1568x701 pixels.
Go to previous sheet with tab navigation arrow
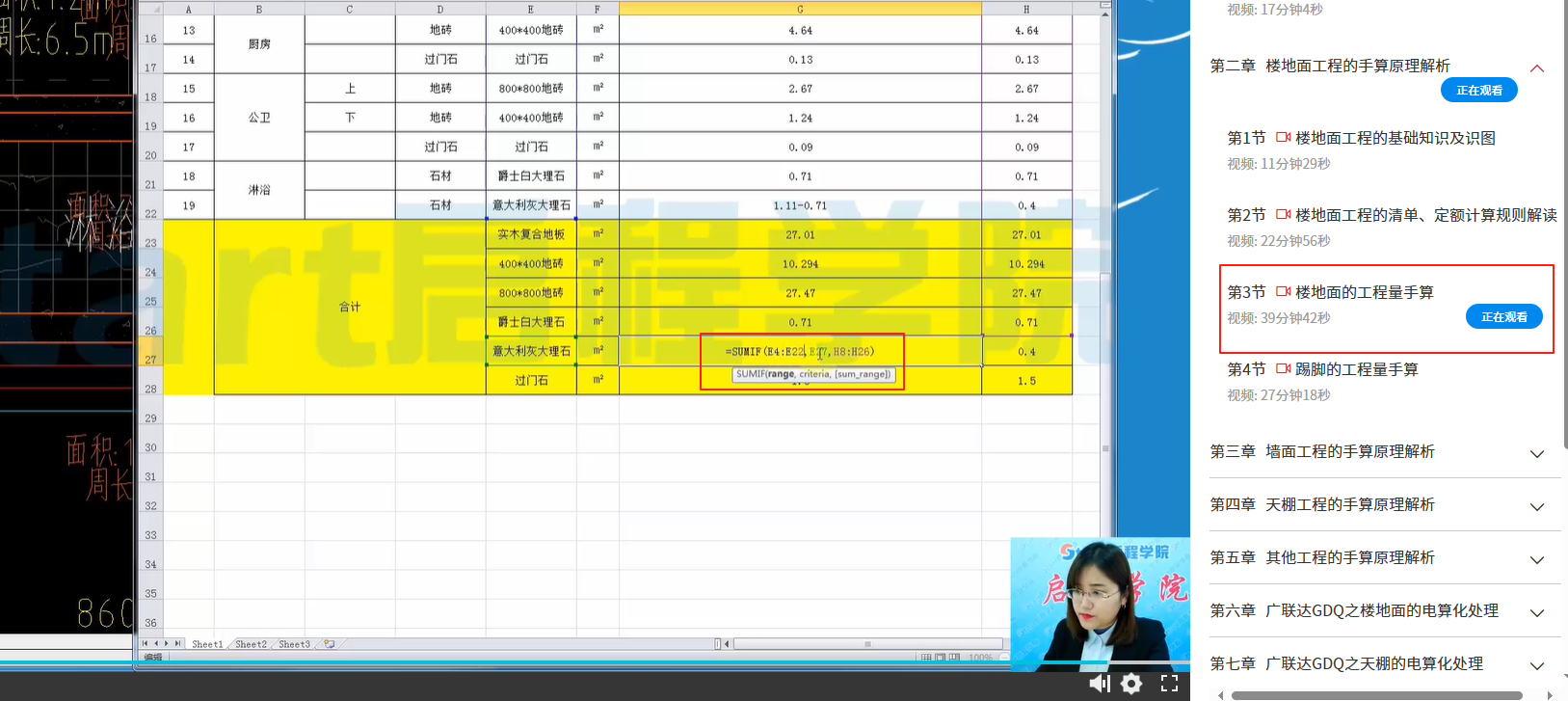point(156,643)
